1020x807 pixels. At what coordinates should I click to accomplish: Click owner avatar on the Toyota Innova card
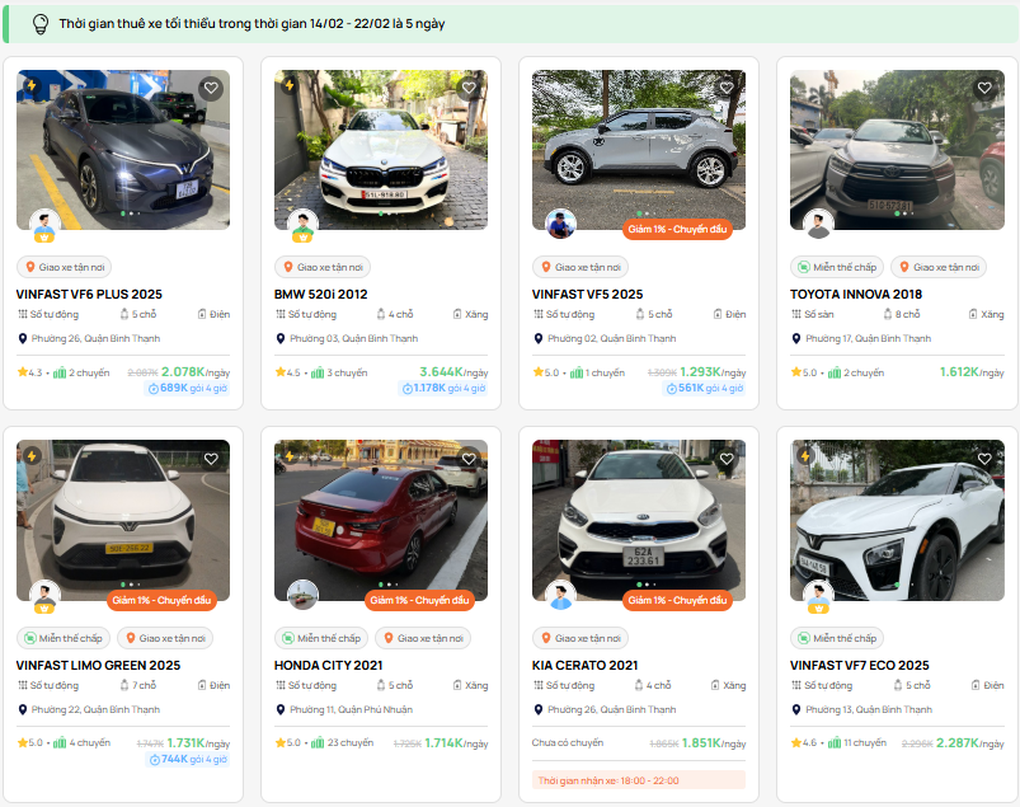pyautogui.click(x=818, y=225)
